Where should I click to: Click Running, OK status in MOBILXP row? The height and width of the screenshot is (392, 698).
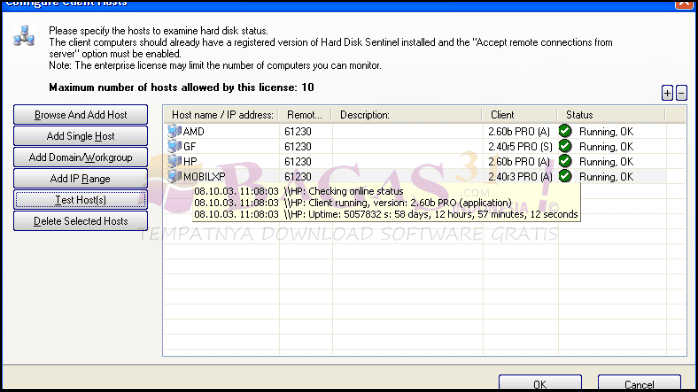click(606, 177)
